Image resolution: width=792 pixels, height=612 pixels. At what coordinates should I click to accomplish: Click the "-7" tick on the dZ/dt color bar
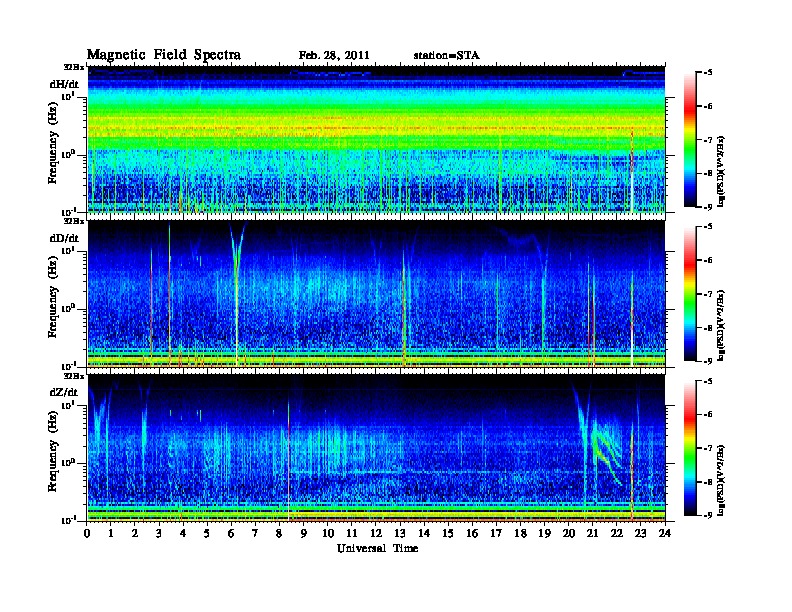(707, 448)
